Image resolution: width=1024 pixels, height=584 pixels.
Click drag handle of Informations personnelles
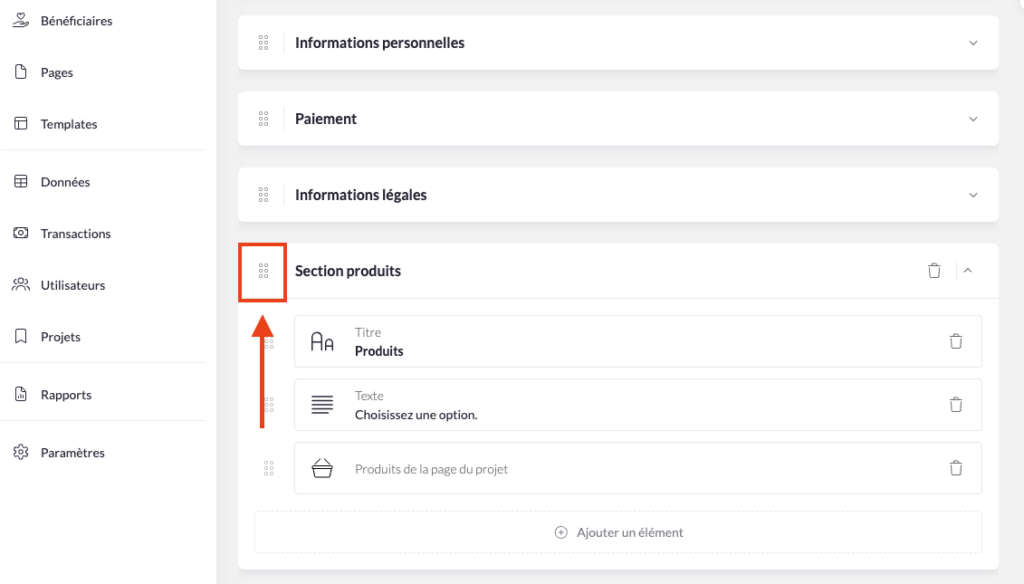click(x=263, y=43)
